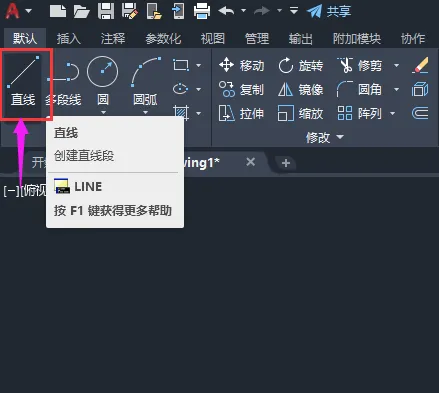Switch to the 插入 ribbon tab

(68, 39)
